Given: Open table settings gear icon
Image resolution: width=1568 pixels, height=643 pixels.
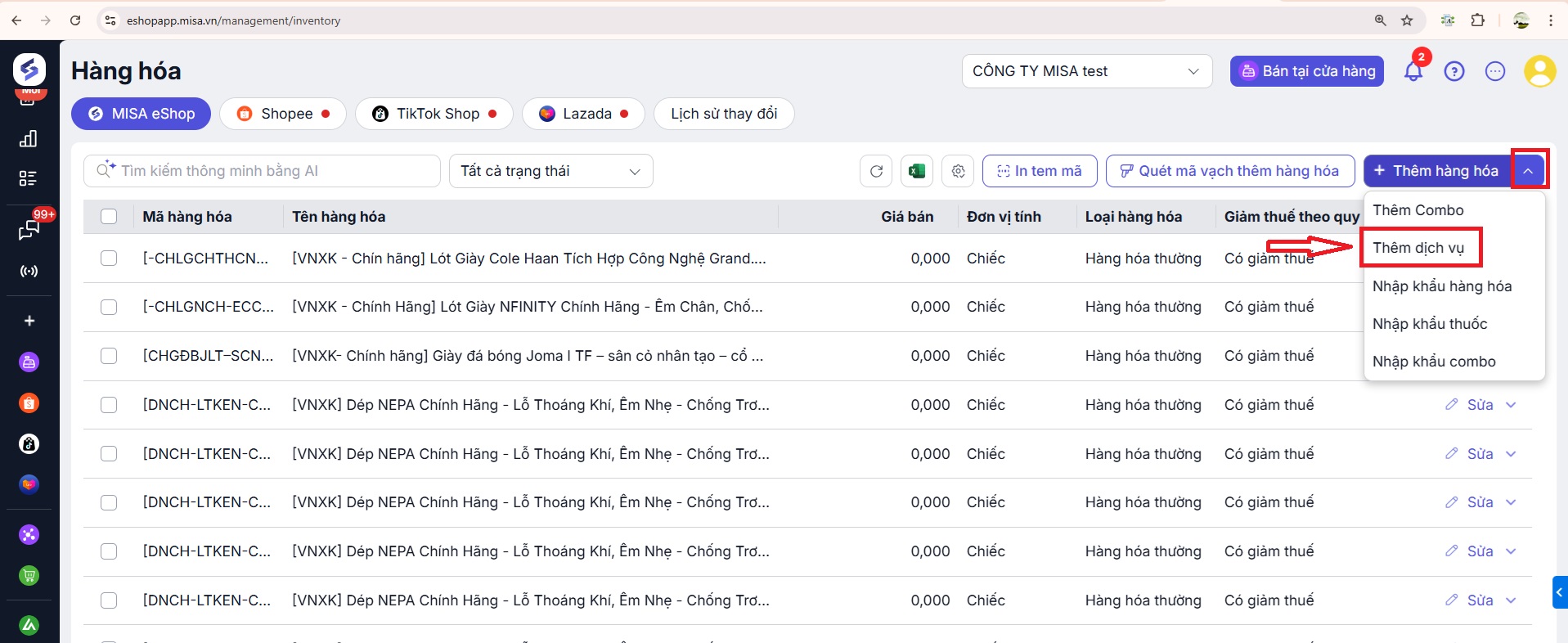Looking at the screenshot, I should [x=958, y=171].
